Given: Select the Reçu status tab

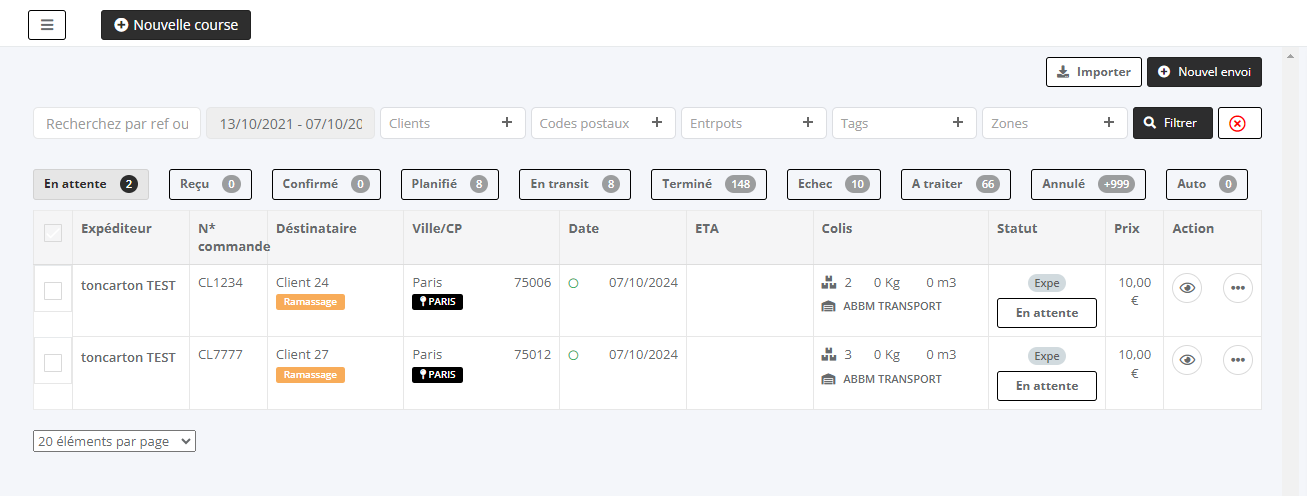Looking at the screenshot, I should (x=210, y=184).
